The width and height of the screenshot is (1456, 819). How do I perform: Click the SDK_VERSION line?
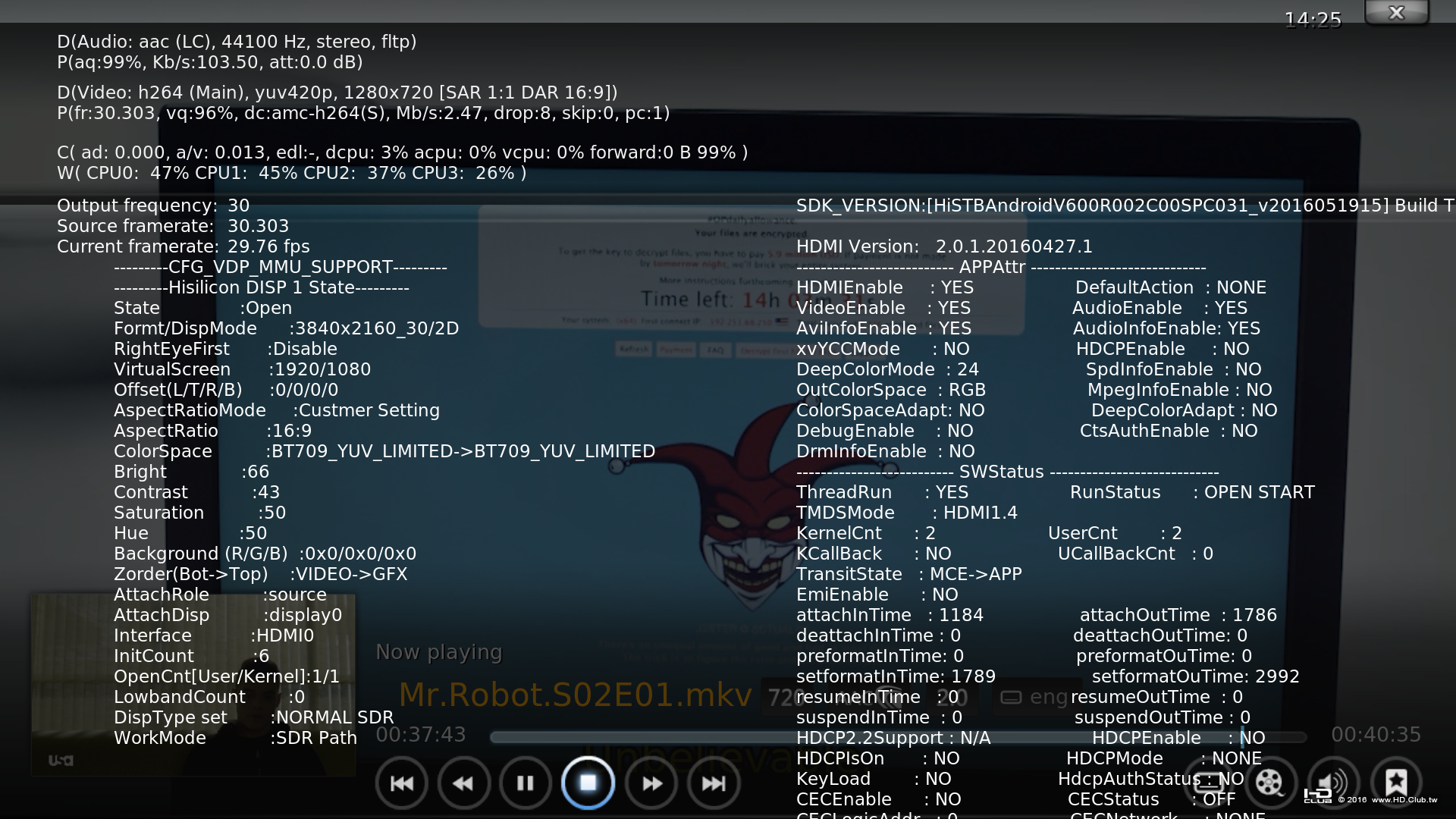point(1125,206)
